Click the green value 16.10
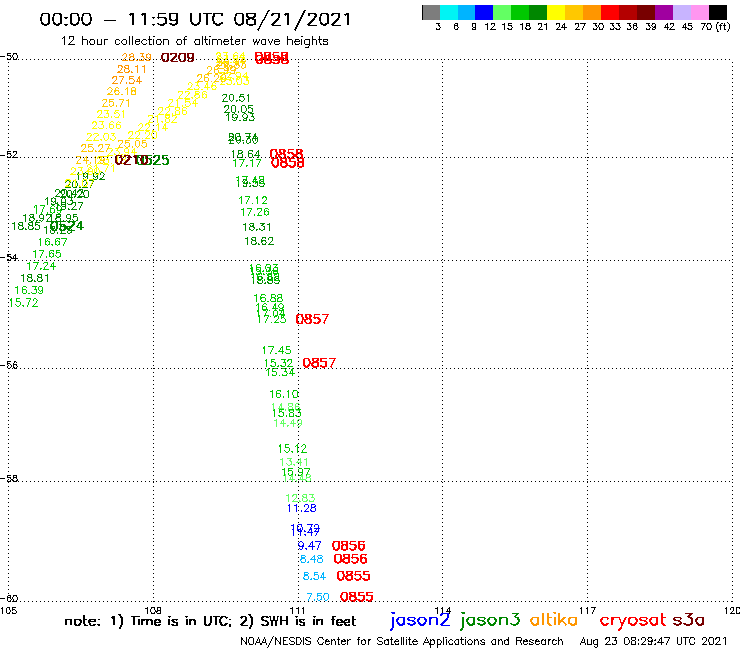The height and width of the screenshot is (650, 740). pyautogui.click(x=284, y=394)
